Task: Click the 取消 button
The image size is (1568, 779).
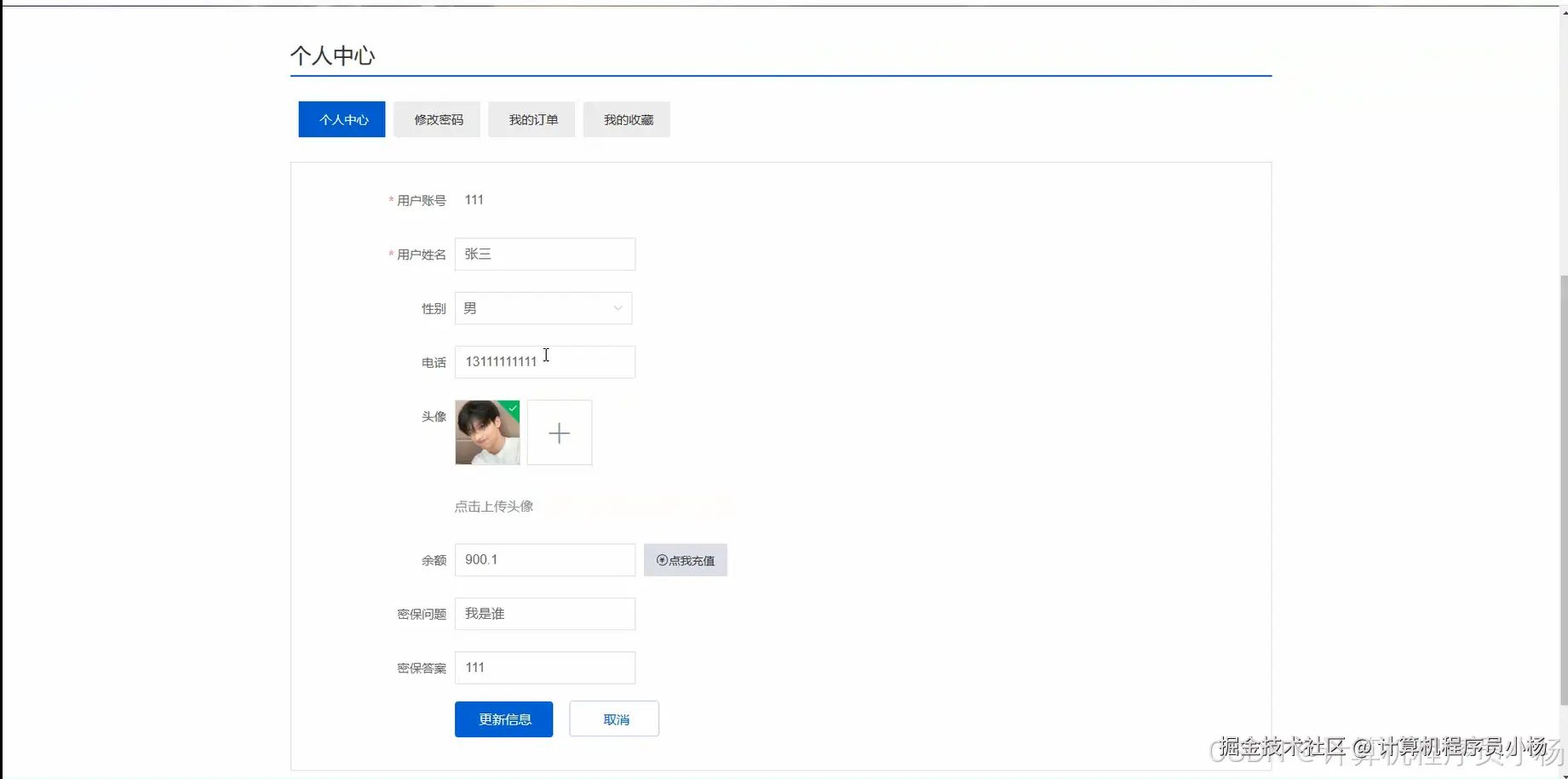Action: click(x=613, y=719)
